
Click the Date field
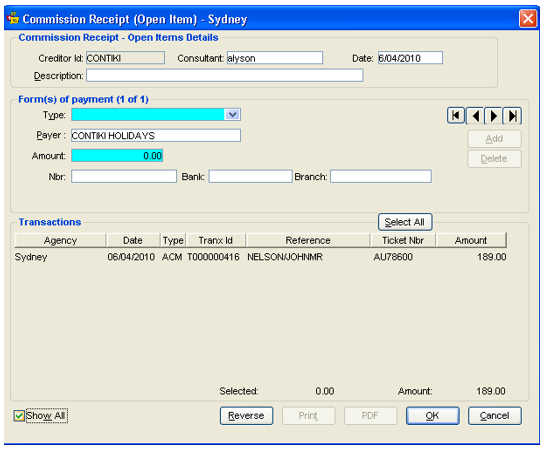tap(410, 58)
